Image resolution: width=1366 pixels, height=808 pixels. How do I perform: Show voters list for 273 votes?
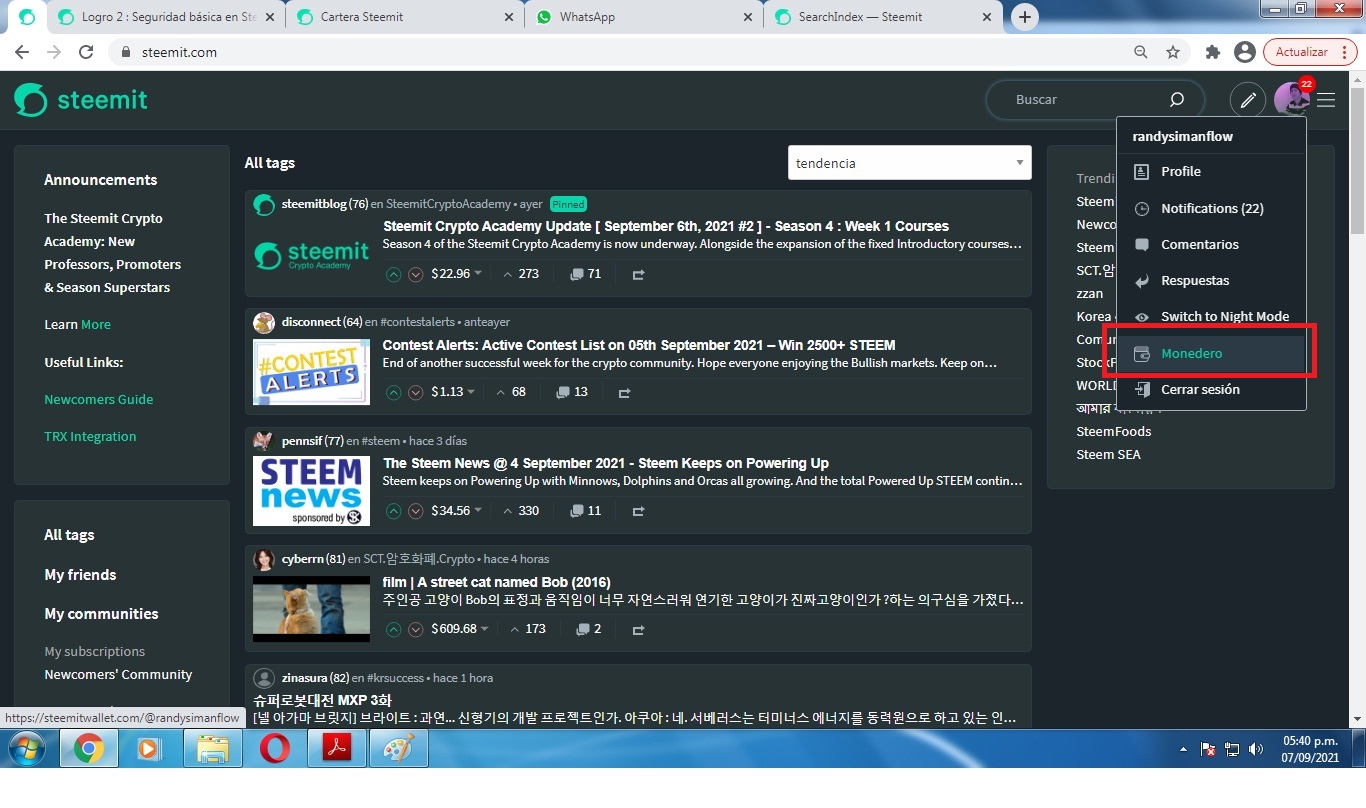520,274
